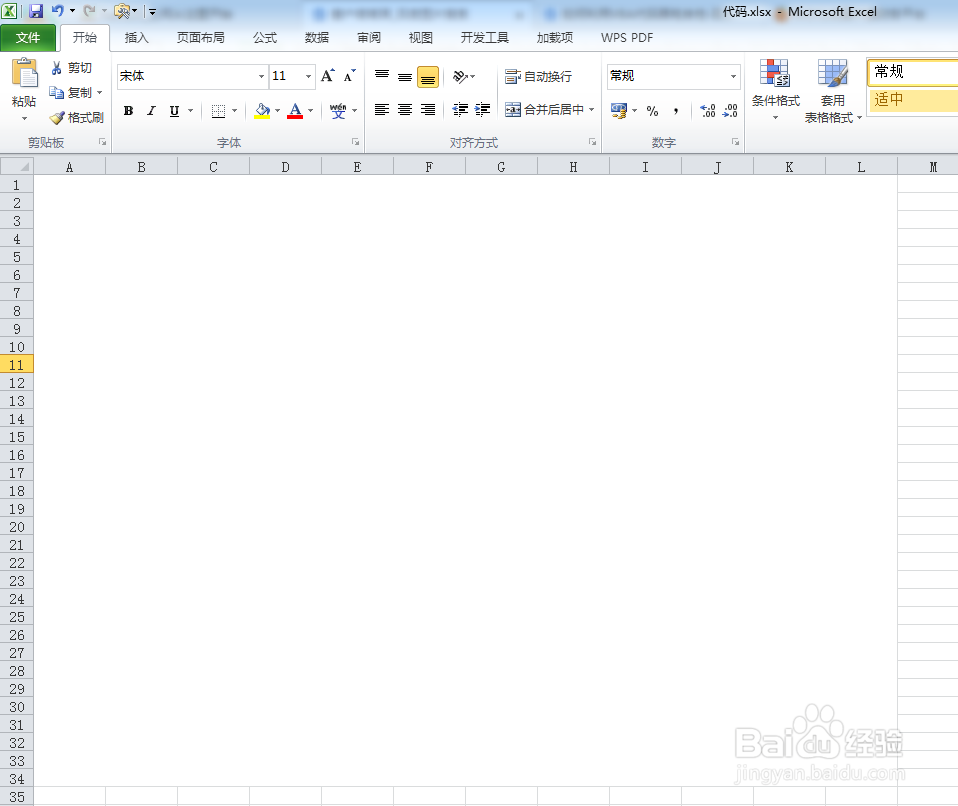Decrease font size with small A icon

349,76
